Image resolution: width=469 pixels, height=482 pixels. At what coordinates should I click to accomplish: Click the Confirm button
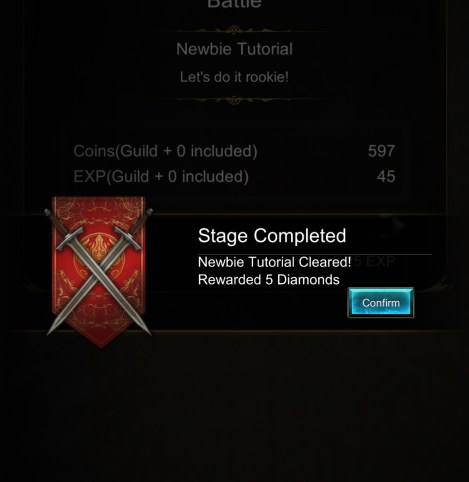coord(381,303)
